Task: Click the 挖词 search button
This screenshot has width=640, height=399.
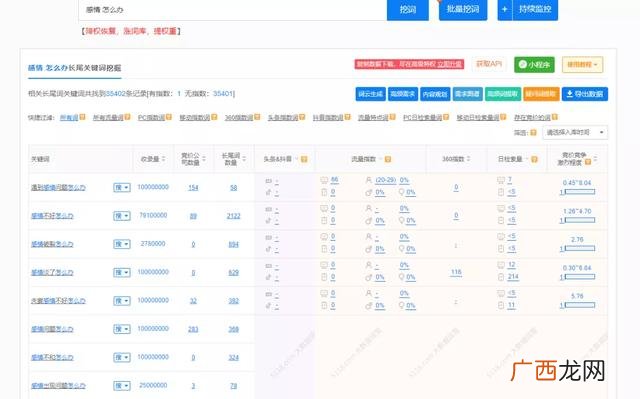Action: pos(408,9)
